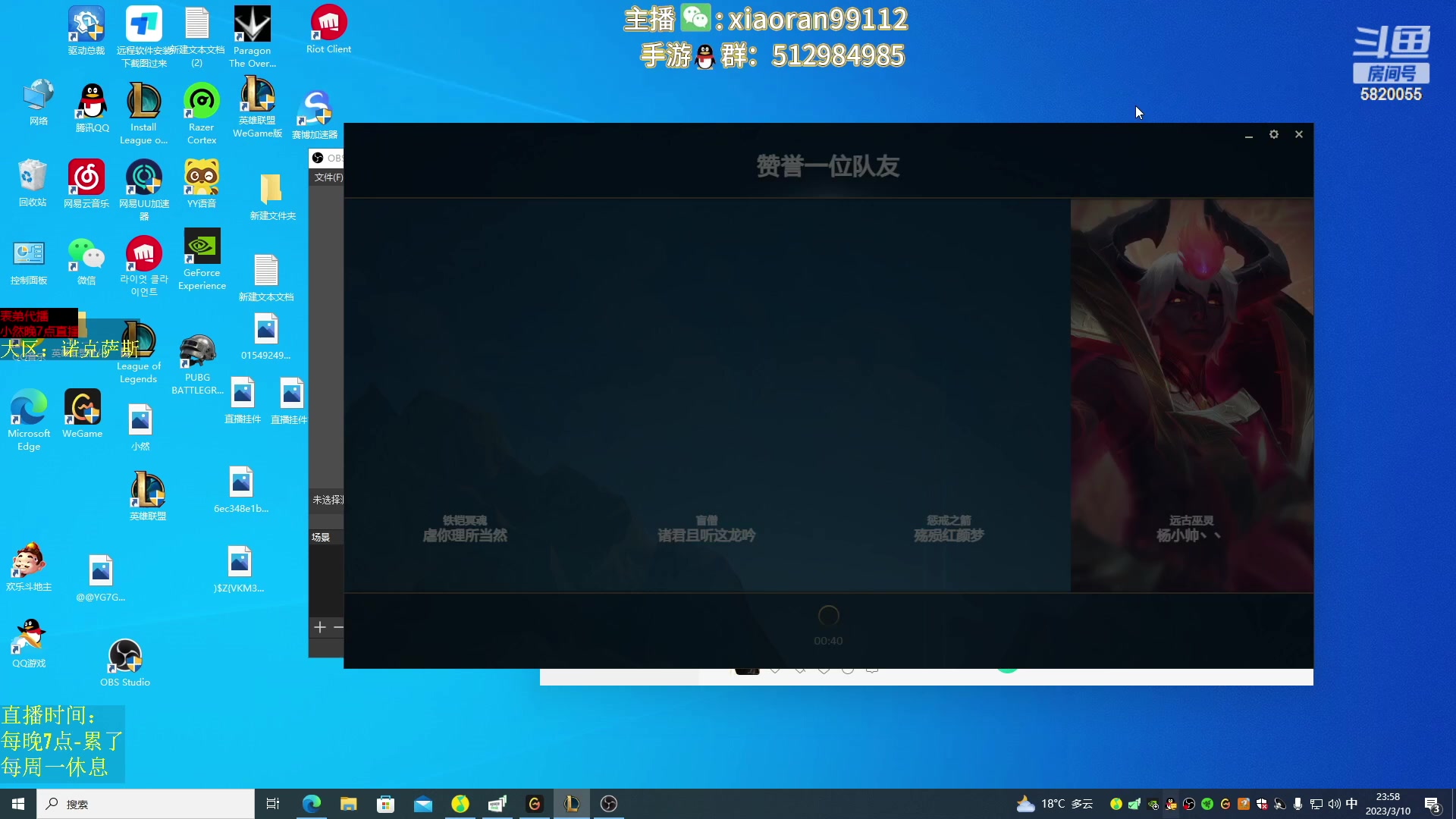The width and height of the screenshot is (1456, 819).
Task: Launch WeGame from the desktop
Action: (83, 414)
